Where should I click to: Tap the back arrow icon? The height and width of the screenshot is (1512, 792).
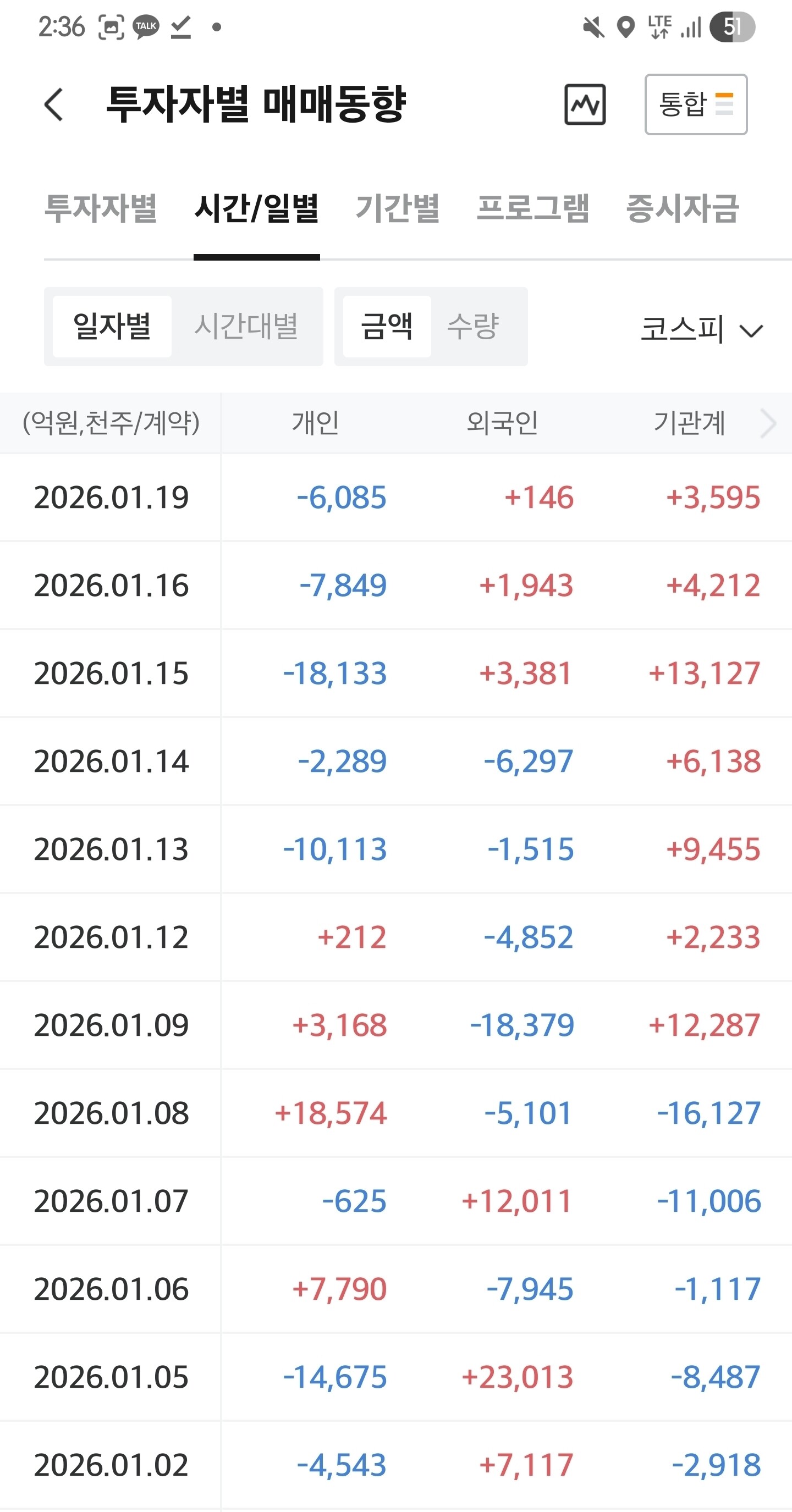(x=53, y=104)
